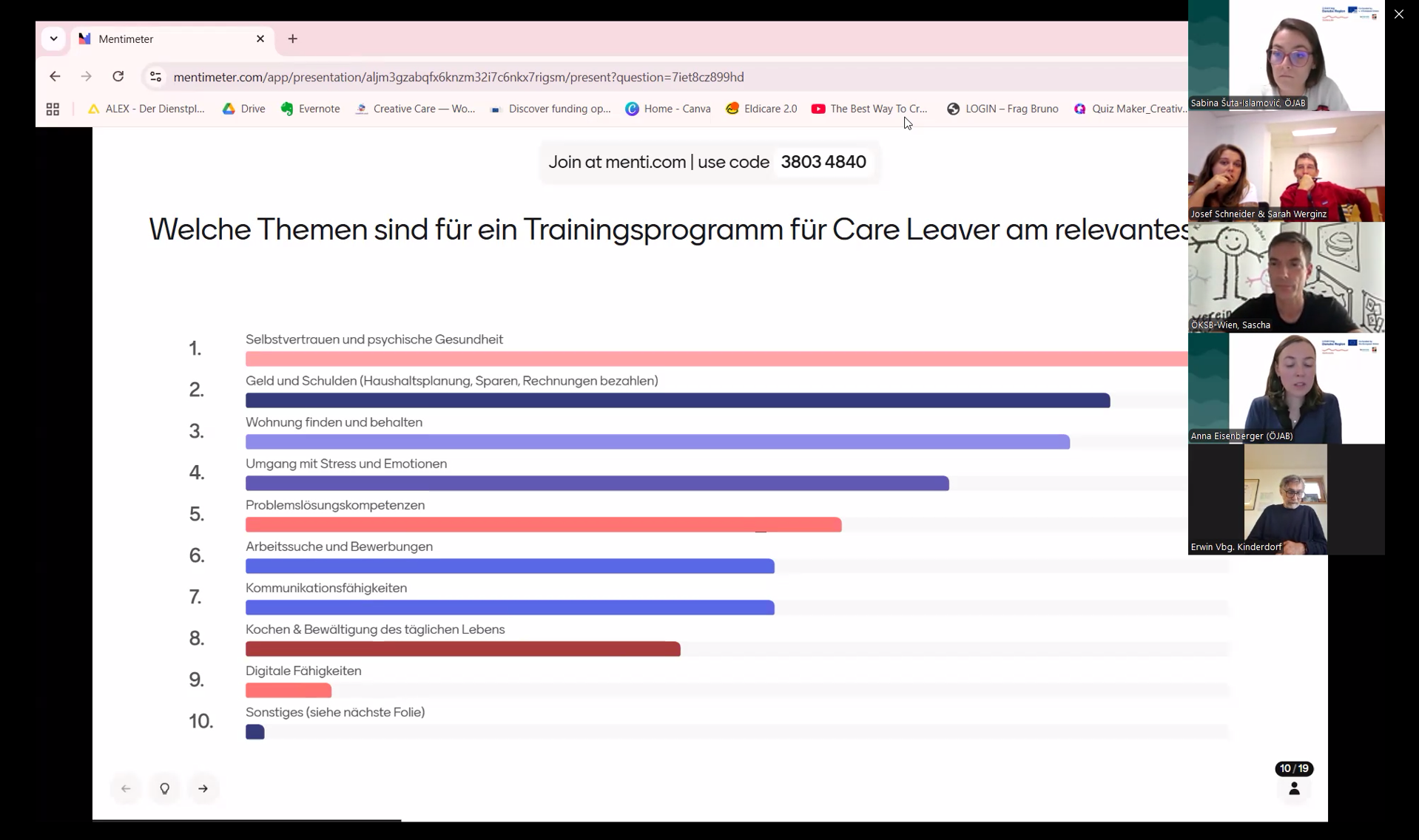Screen dimensions: 1419x840
Task: Open the site information icon in address bar
Action: coord(155,76)
